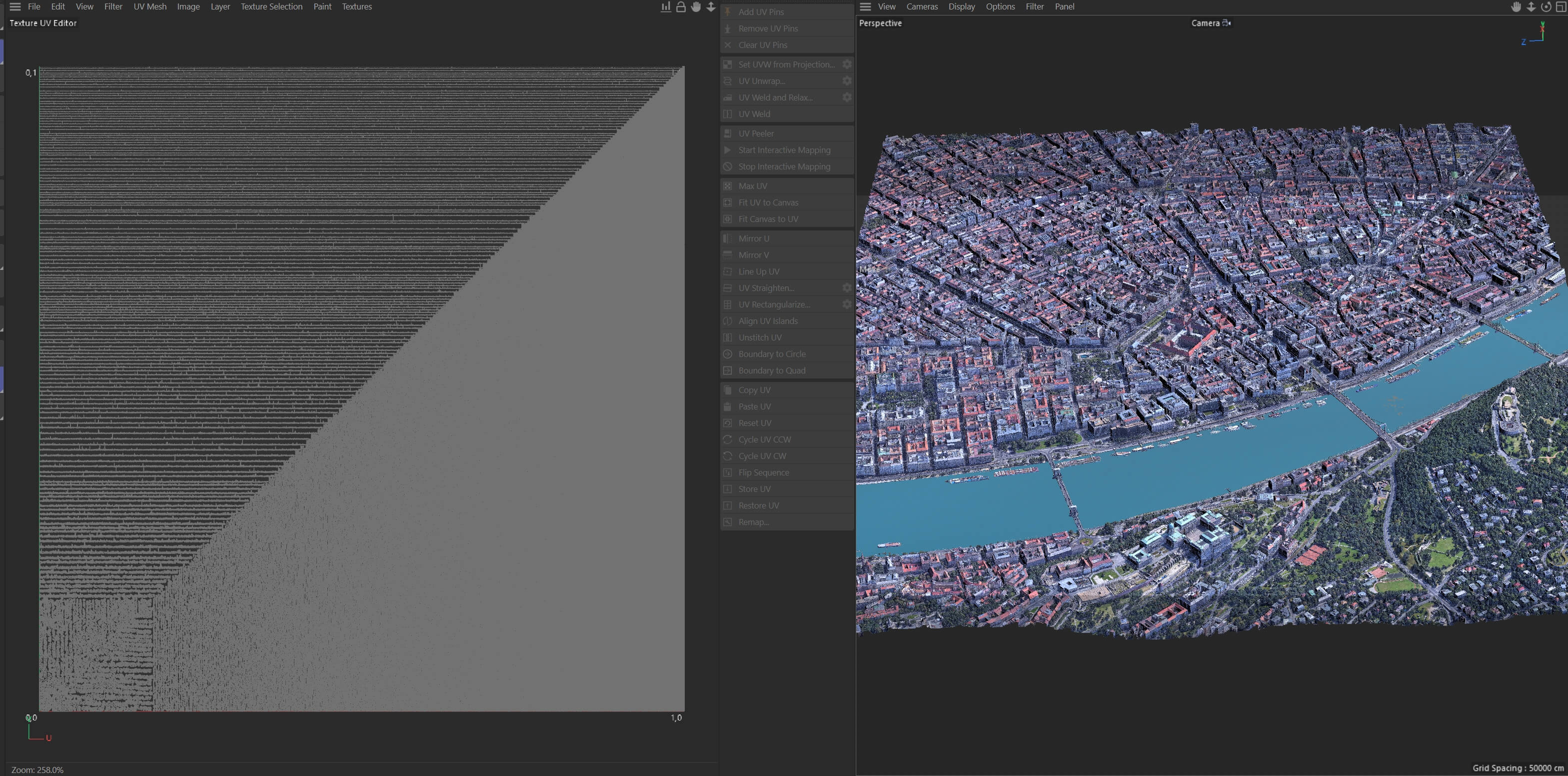This screenshot has height=776, width=1568.
Task: Open settings gear for UV Rectangularize
Action: point(847,304)
